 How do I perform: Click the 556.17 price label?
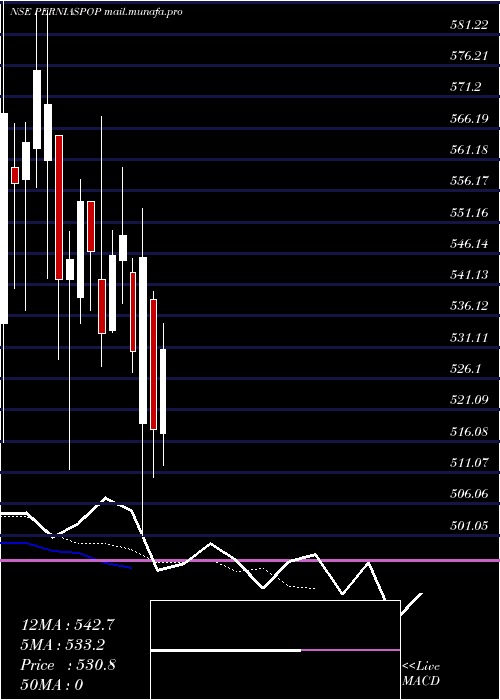coord(469,181)
